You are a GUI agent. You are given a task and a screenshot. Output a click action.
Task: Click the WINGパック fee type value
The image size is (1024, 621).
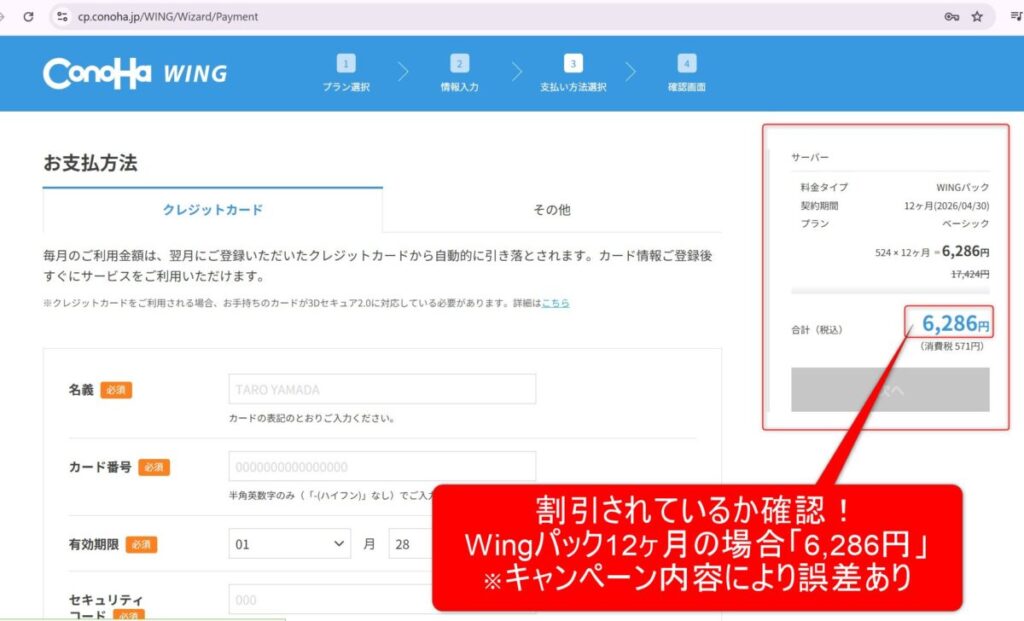(x=963, y=187)
